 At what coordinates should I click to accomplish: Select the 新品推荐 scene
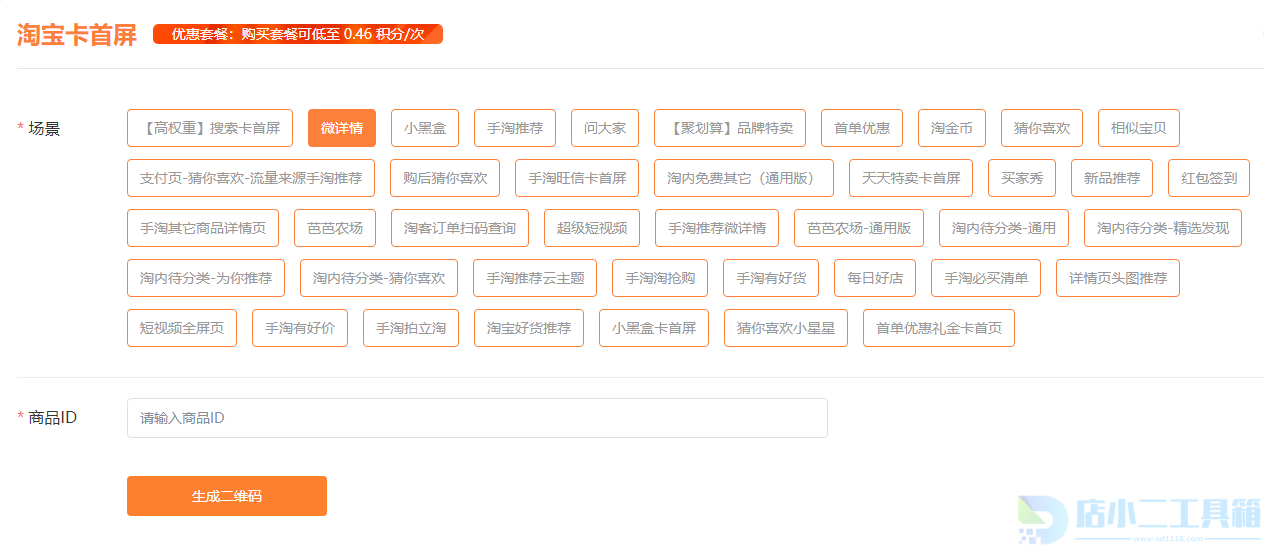click(x=1112, y=178)
